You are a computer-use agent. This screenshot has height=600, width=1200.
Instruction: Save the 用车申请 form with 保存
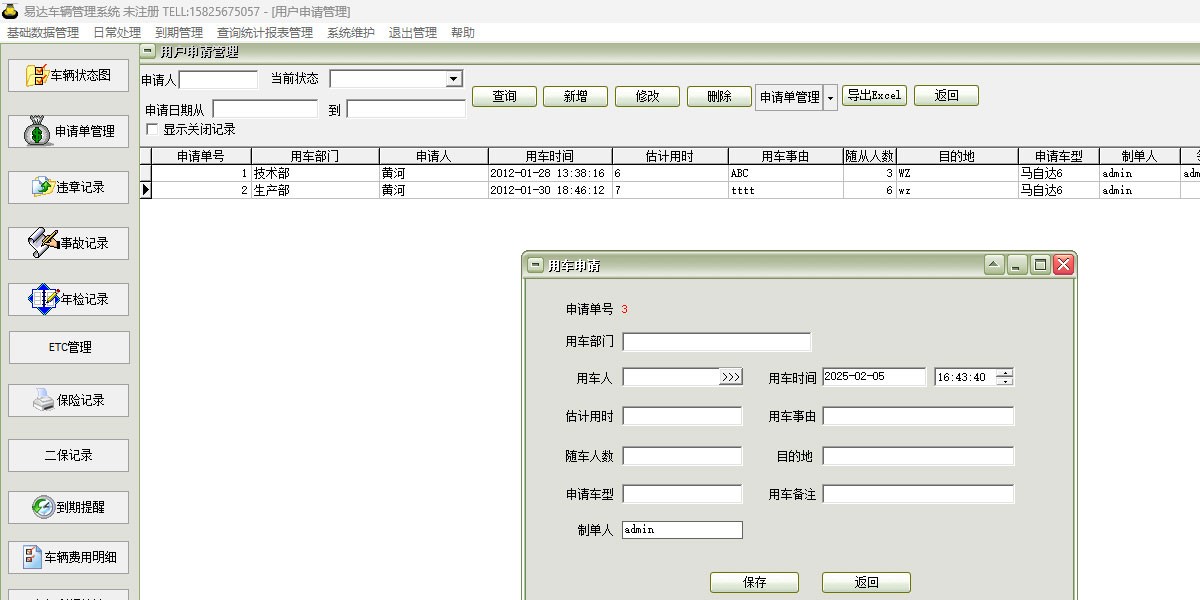click(754, 582)
